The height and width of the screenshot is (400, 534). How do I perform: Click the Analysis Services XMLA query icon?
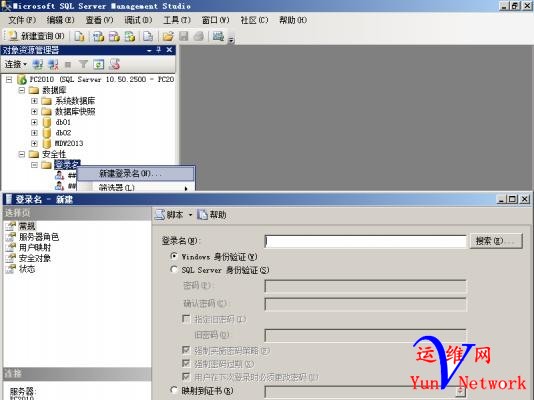[130, 36]
